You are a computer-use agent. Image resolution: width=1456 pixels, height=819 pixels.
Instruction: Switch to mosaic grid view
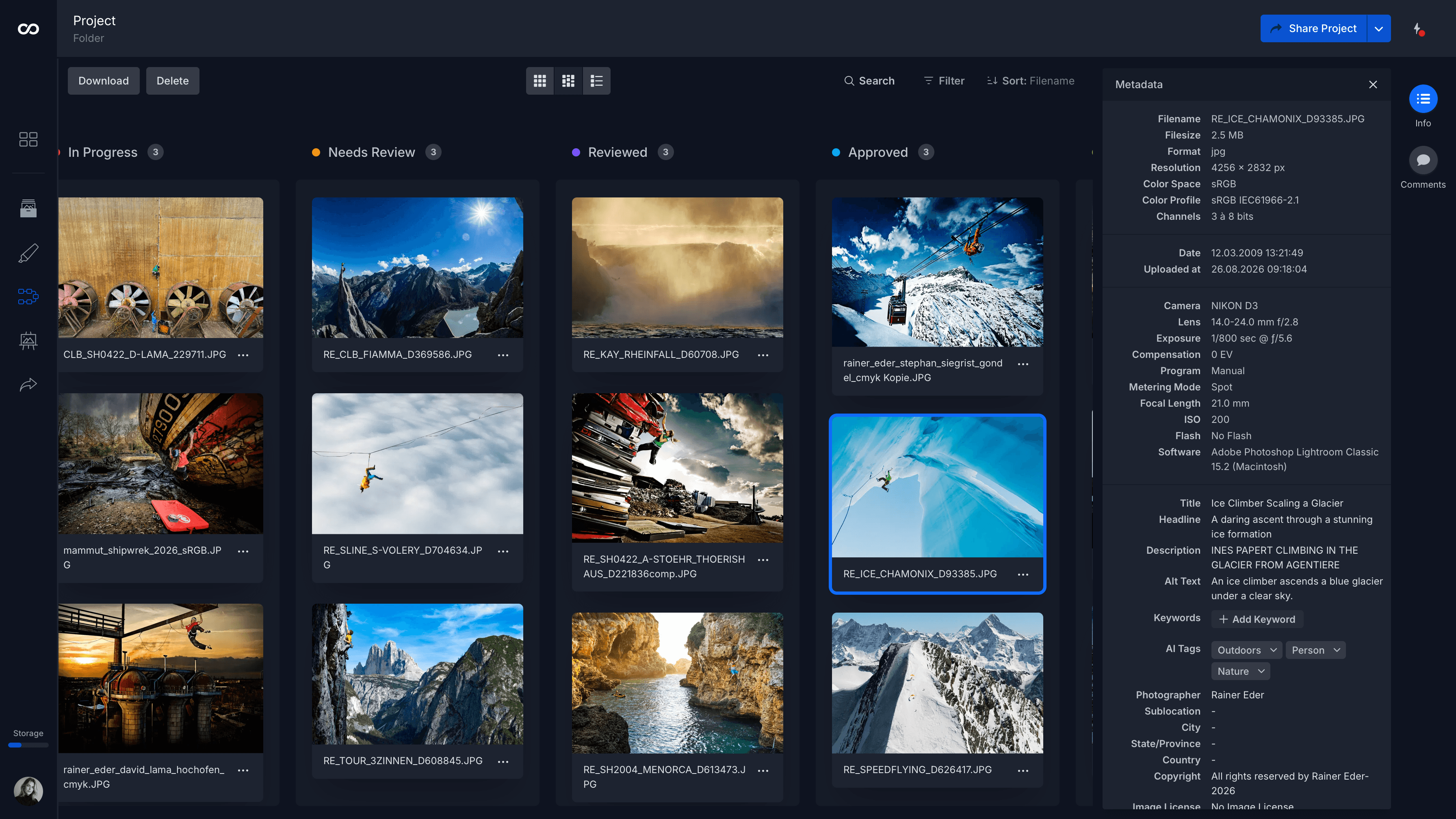click(x=568, y=81)
